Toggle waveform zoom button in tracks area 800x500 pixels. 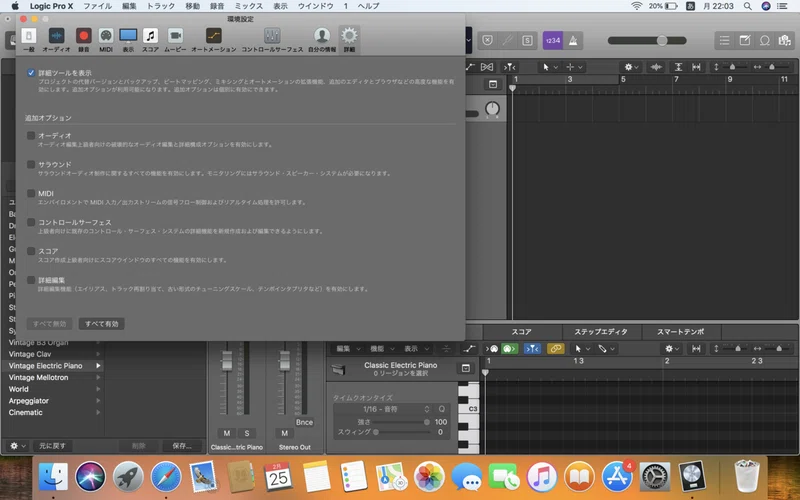click(656, 67)
